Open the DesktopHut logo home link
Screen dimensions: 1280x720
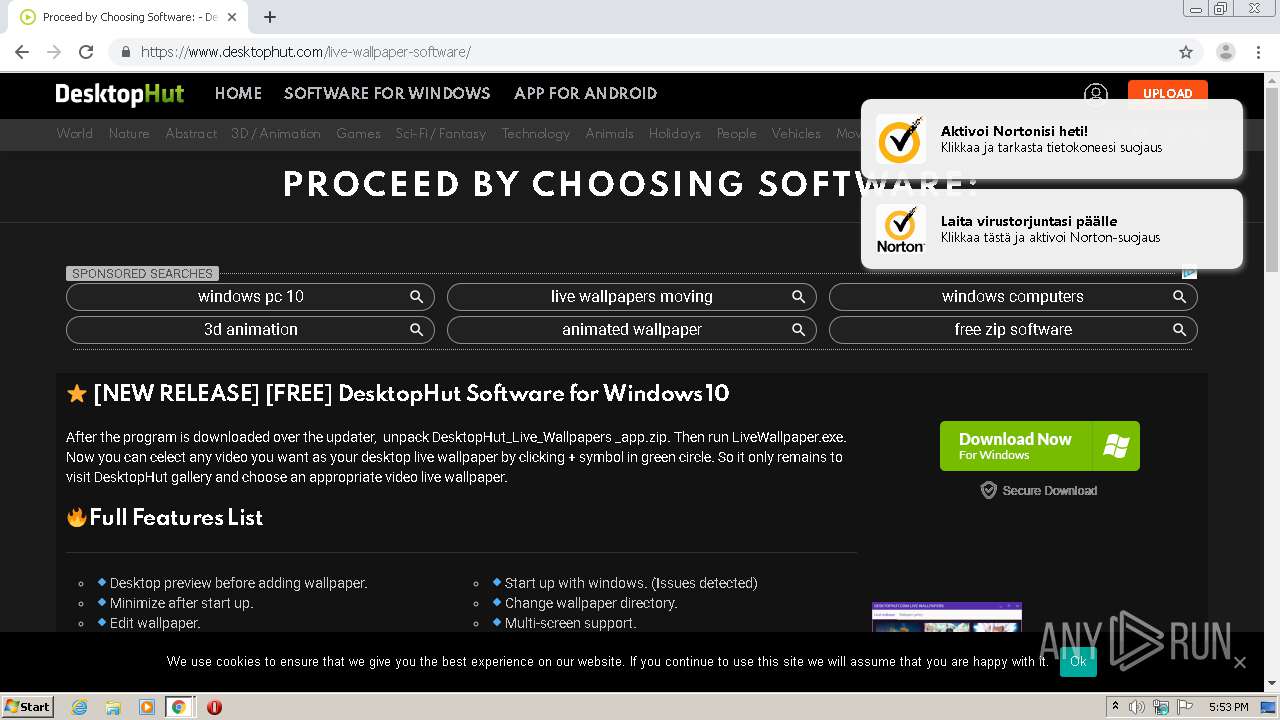120,94
